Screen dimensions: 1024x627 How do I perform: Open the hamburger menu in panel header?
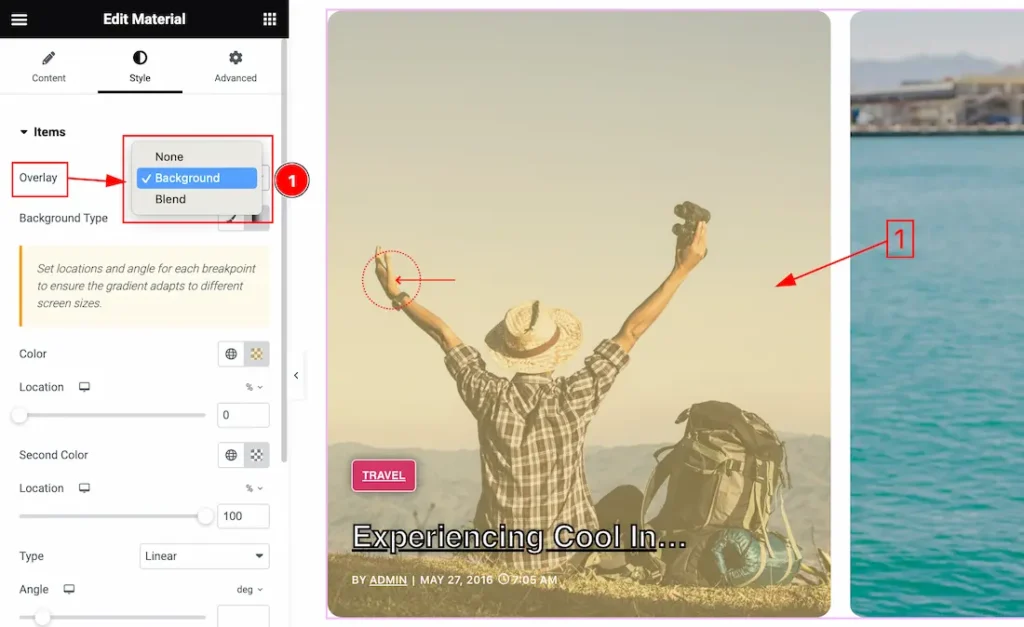(19, 19)
